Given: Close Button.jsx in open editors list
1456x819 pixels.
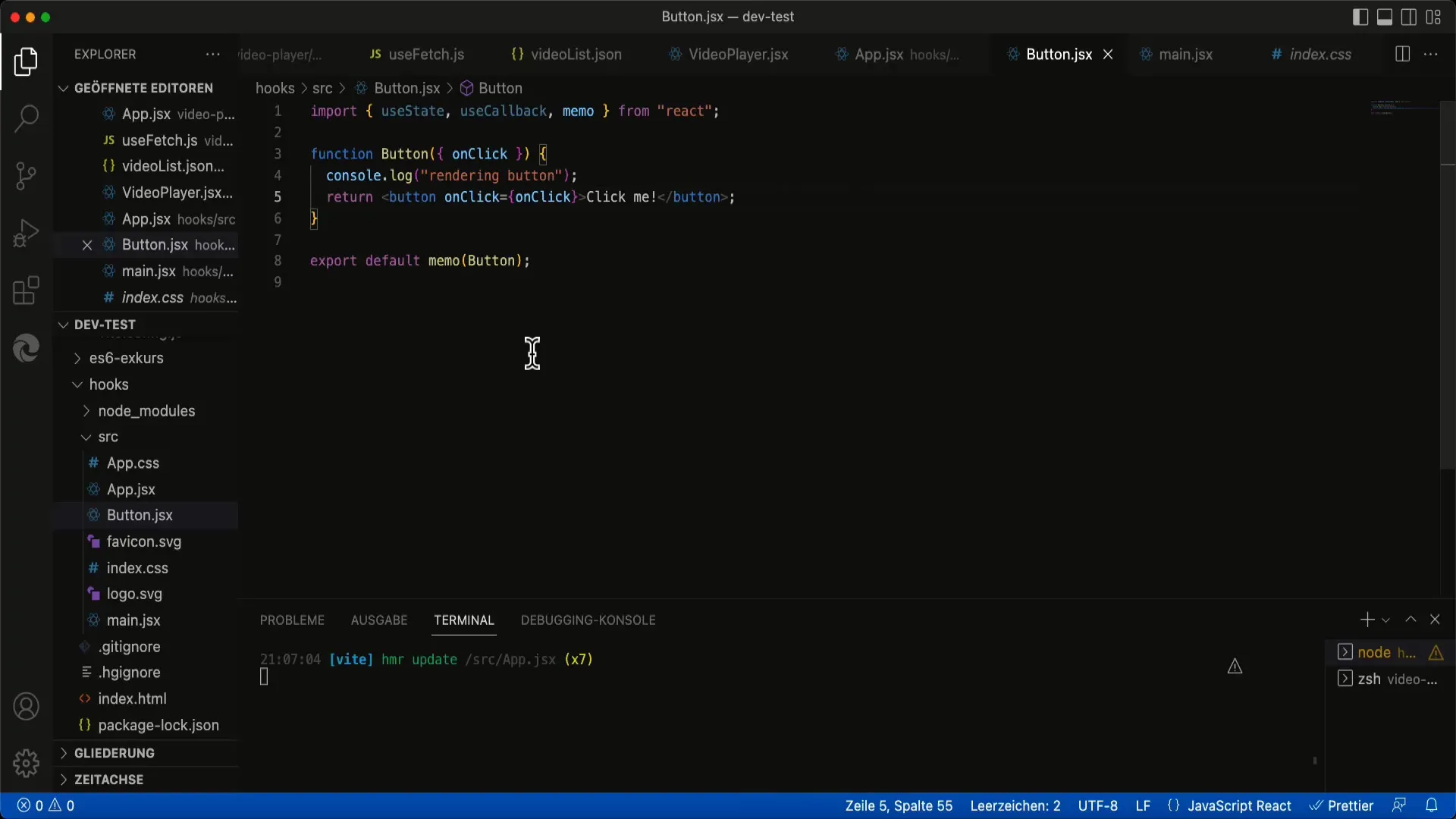Looking at the screenshot, I should pyautogui.click(x=87, y=245).
